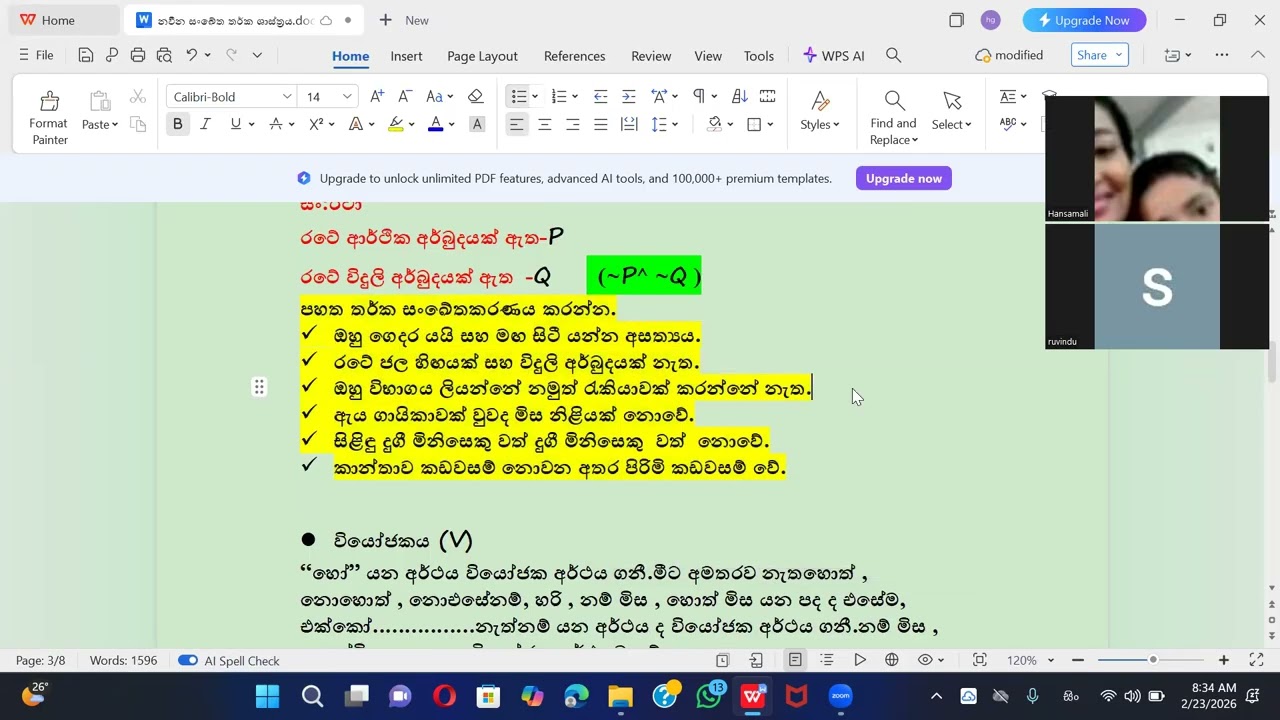The image size is (1280, 720).
Task: Click the search magnifier in ribbon tabs
Action: (x=894, y=55)
